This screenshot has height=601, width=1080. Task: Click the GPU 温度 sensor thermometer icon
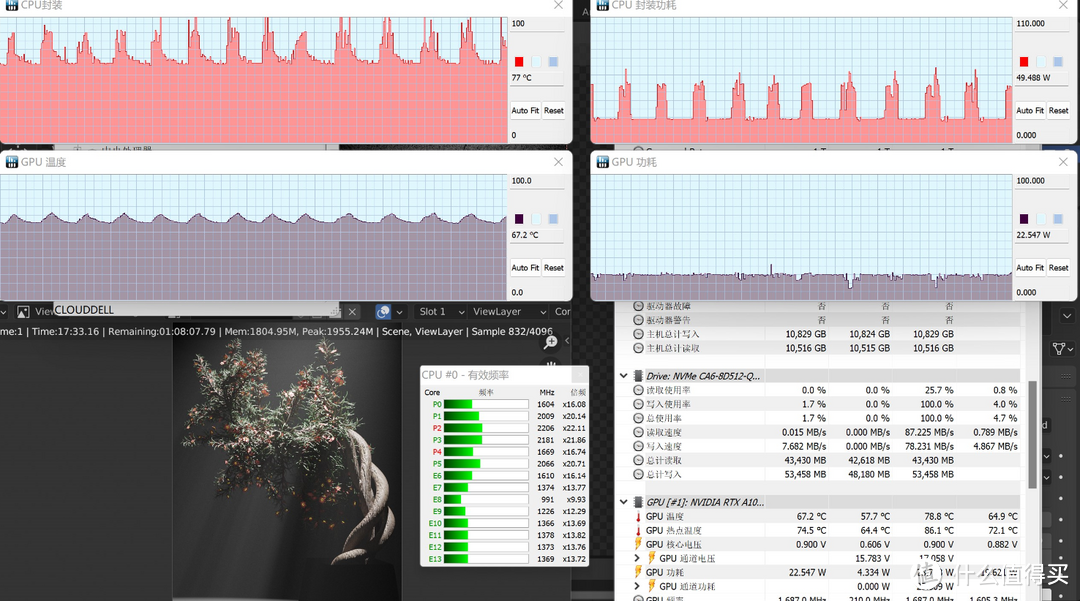[638, 517]
